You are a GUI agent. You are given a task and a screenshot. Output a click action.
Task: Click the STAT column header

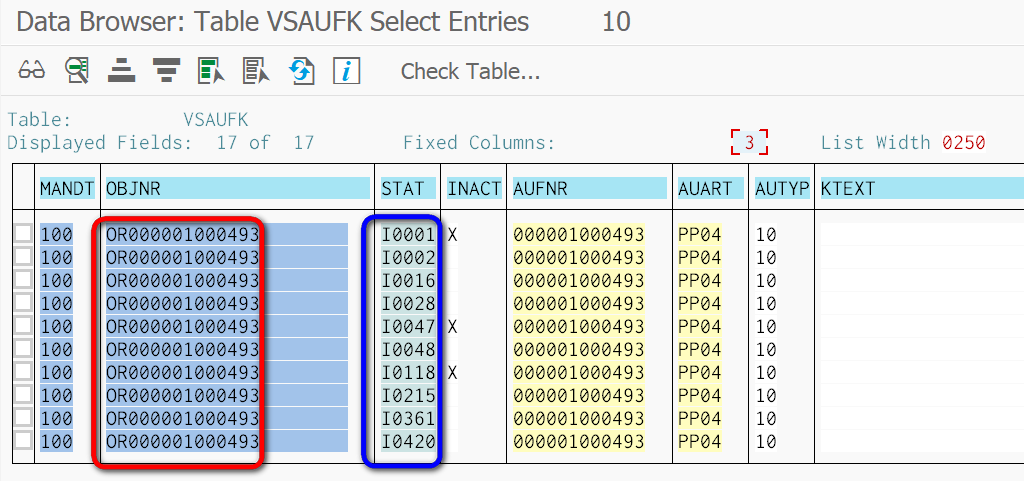[408, 189]
